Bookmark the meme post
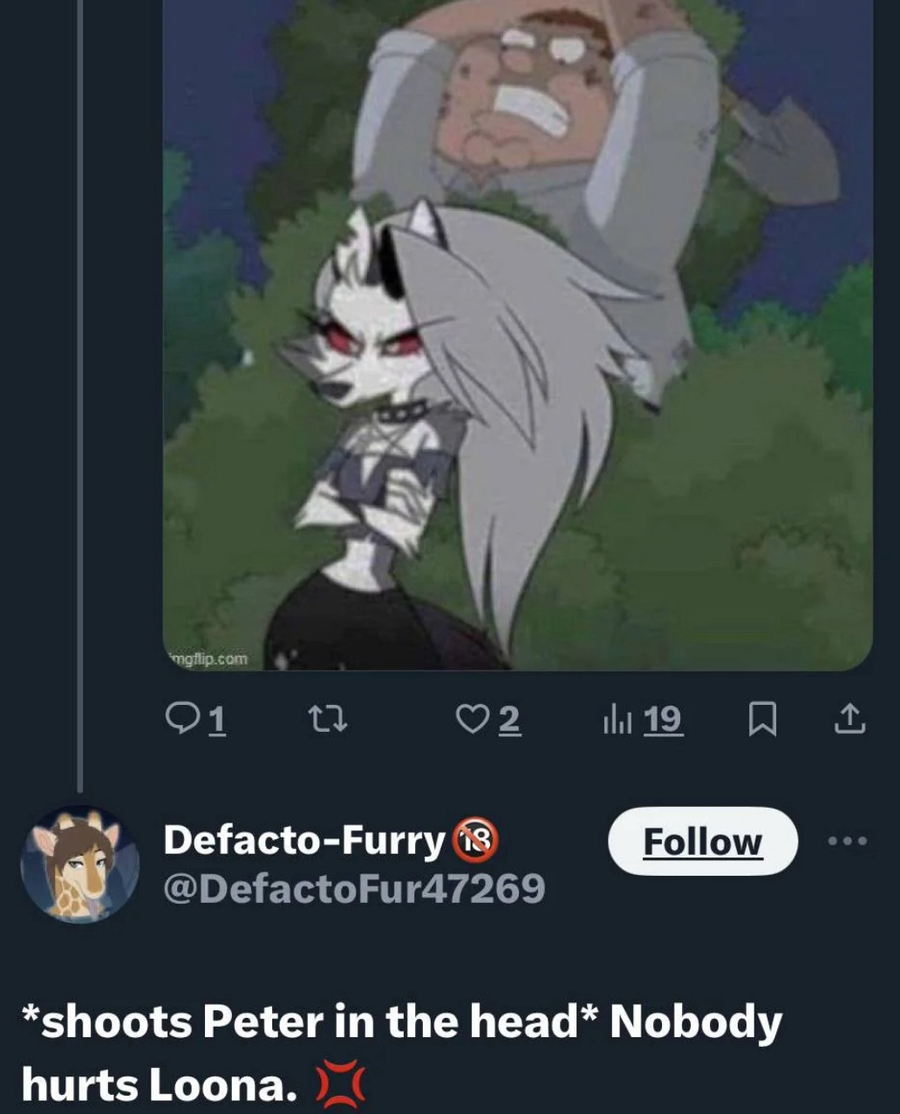This screenshot has width=900, height=1114. click(763, 719)
